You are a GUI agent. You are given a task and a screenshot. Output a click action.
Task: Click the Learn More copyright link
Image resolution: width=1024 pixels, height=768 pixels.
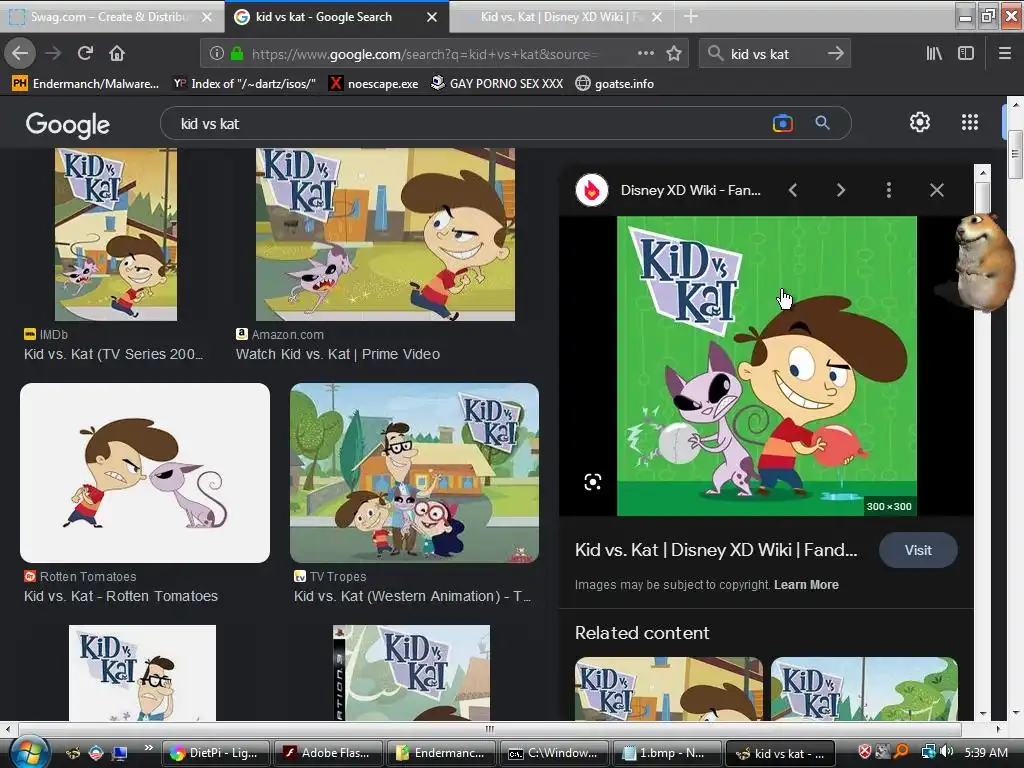(x=806, y=584)
